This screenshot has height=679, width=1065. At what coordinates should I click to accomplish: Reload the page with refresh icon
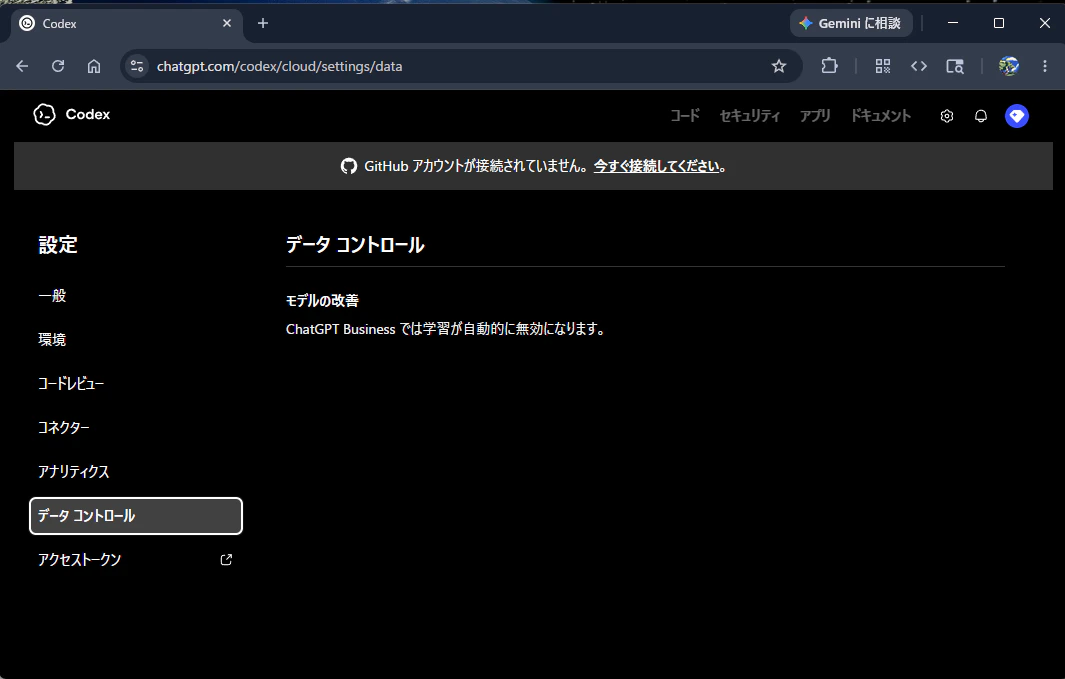coord(58,66)
